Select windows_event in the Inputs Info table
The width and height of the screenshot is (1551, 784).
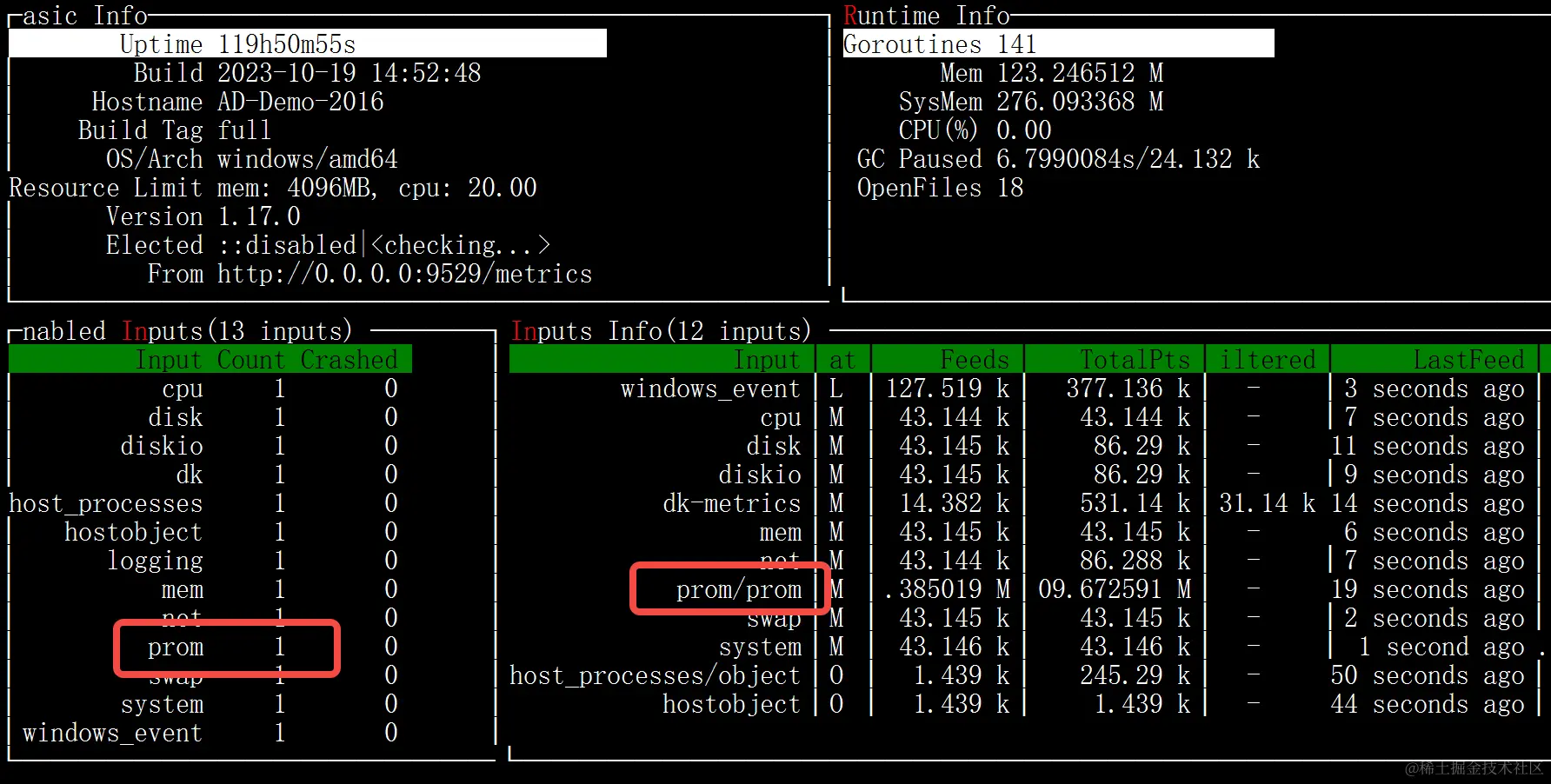tap(710, 388)
